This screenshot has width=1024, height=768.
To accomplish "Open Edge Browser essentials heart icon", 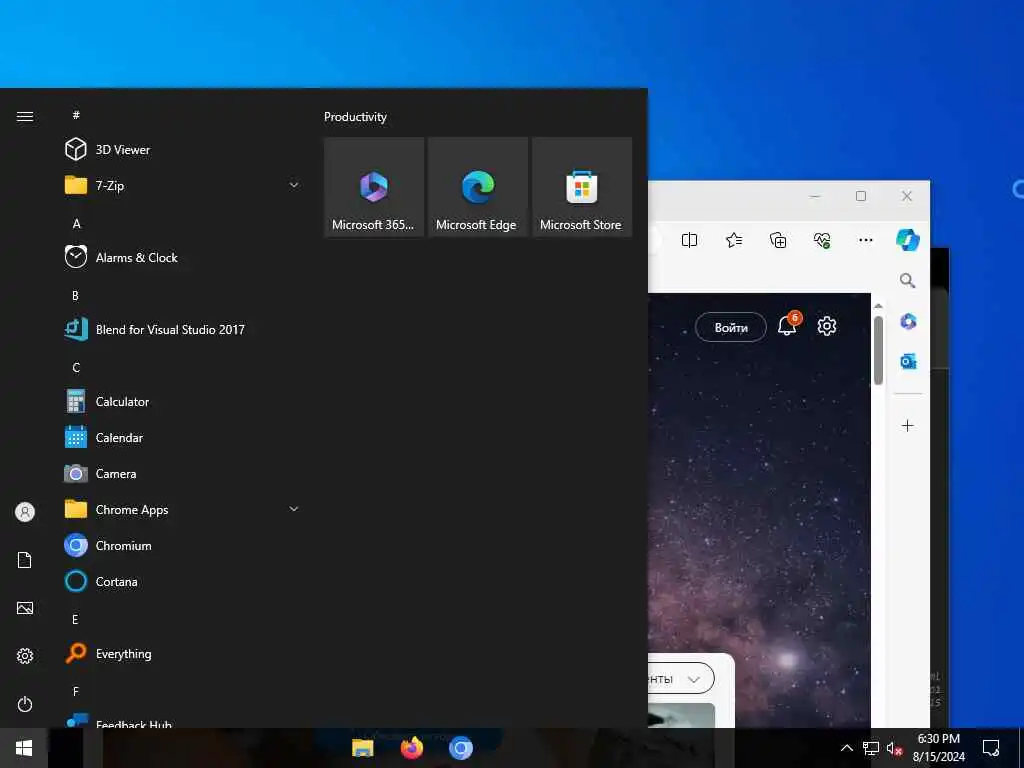I will pyautogui.click(x=822, y=240).
